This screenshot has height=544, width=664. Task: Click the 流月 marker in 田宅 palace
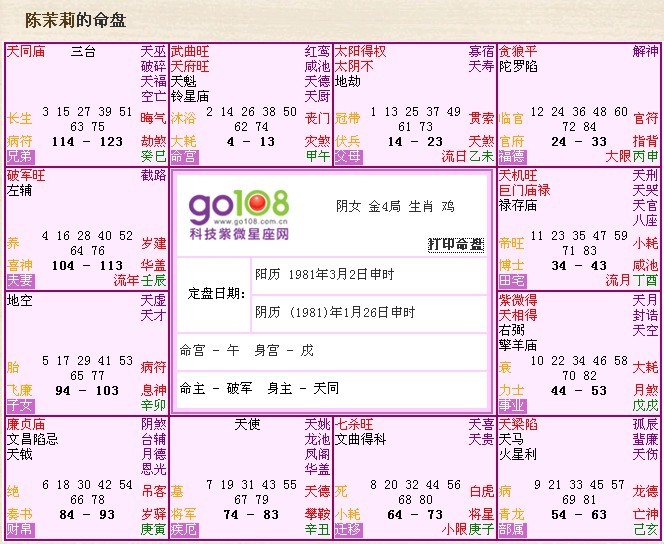(x=618, y=281)
